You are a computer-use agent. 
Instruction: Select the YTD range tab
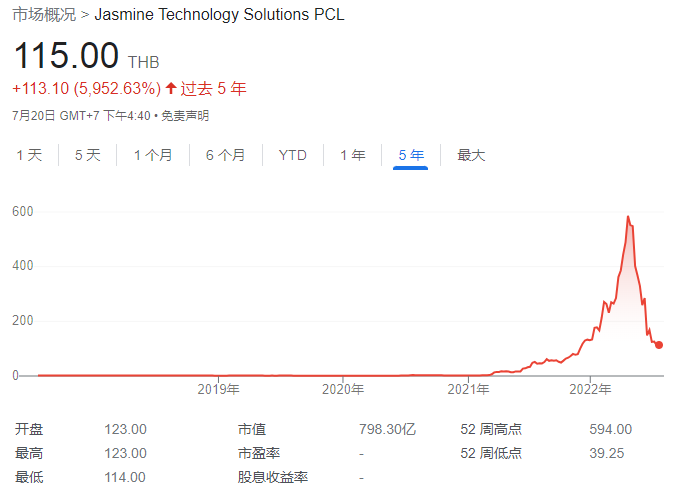click(293, 155)
